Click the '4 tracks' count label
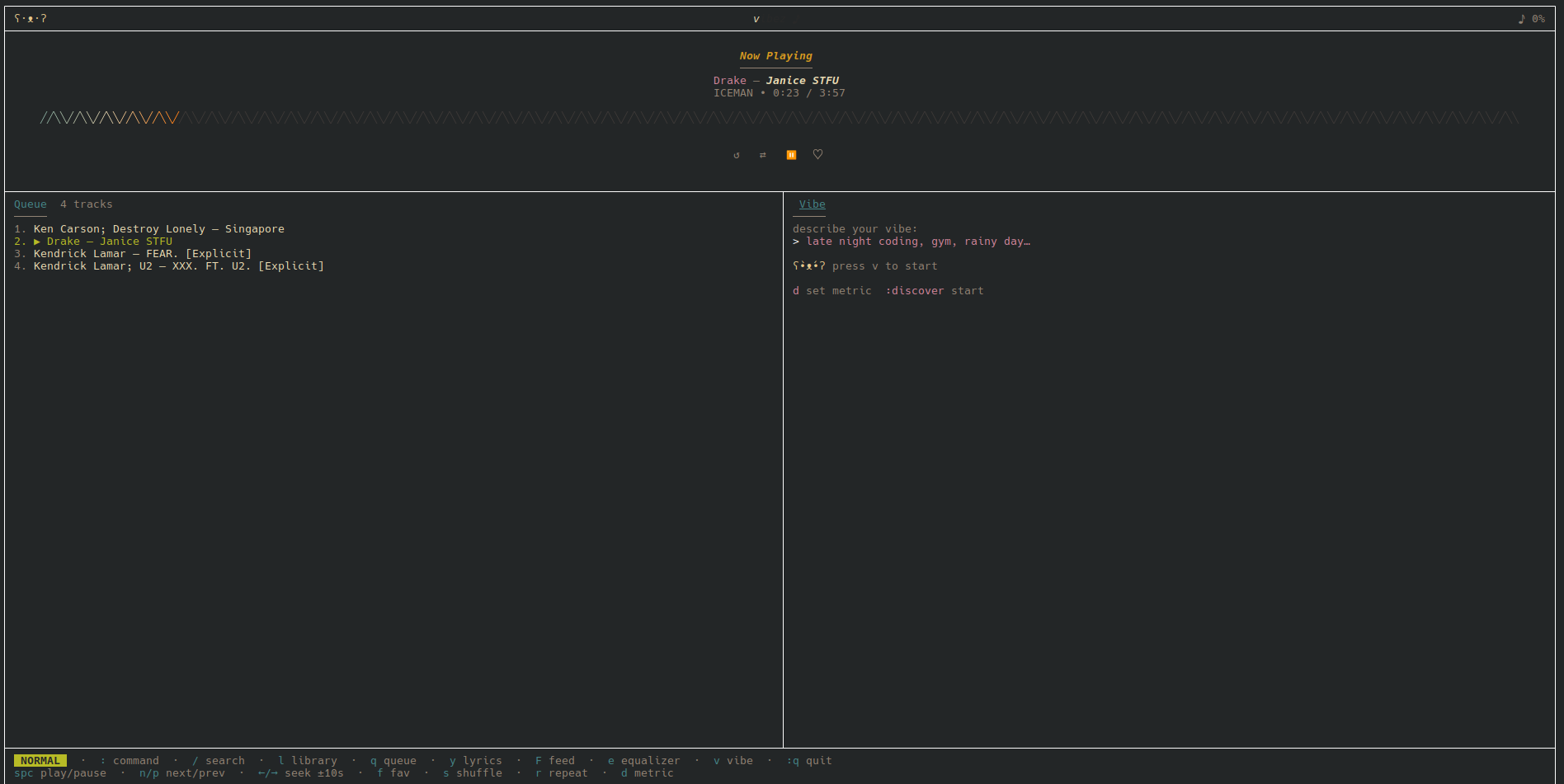The height and width of the screenshot is (784, 1564). coord(87,204)
